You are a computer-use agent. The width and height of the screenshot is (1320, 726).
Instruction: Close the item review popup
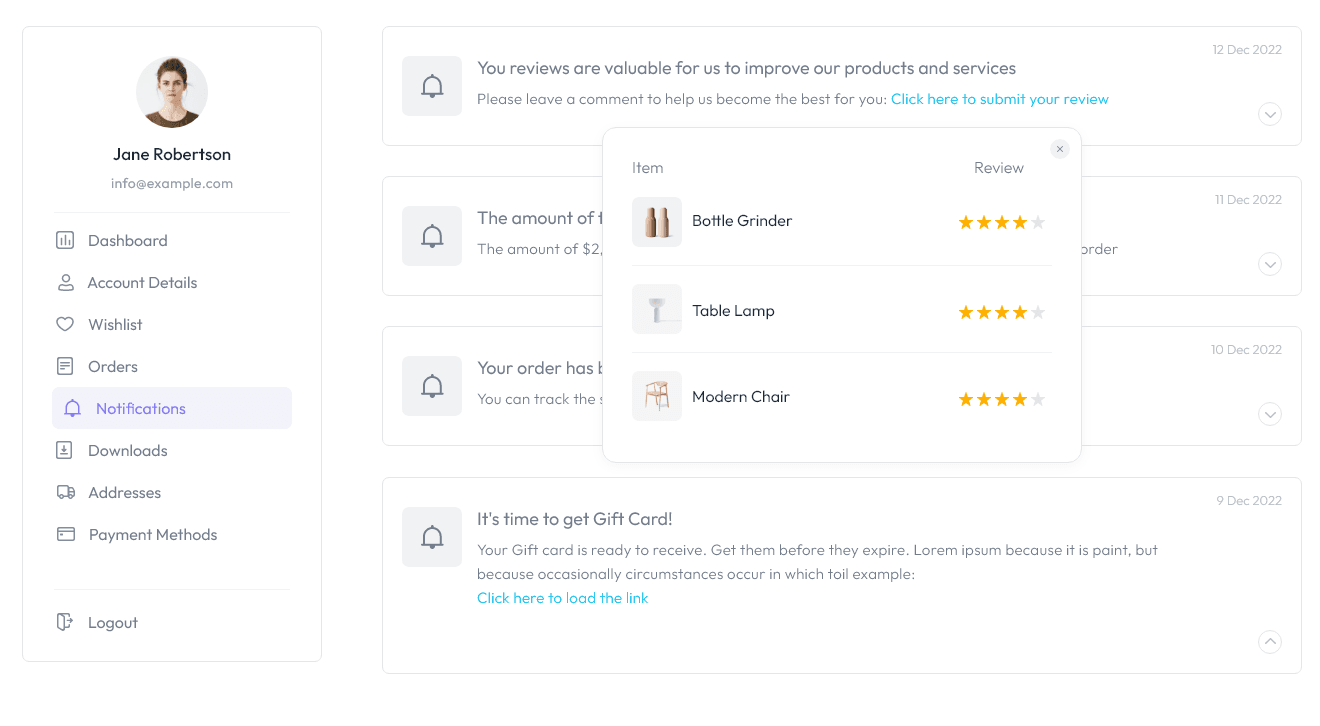click(x=1060, y=149)
